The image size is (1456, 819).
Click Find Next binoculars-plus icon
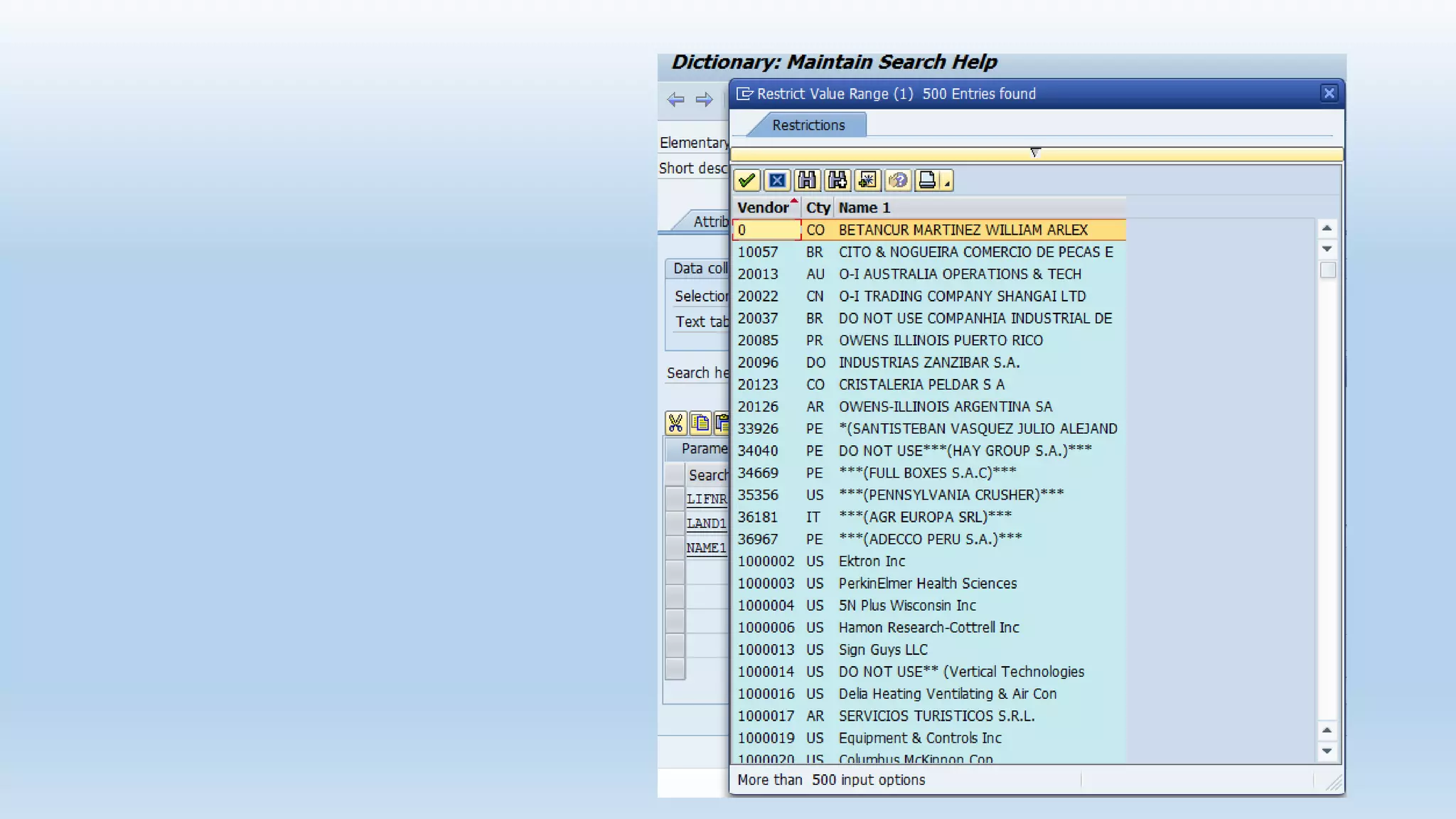(x=837, y=181)
